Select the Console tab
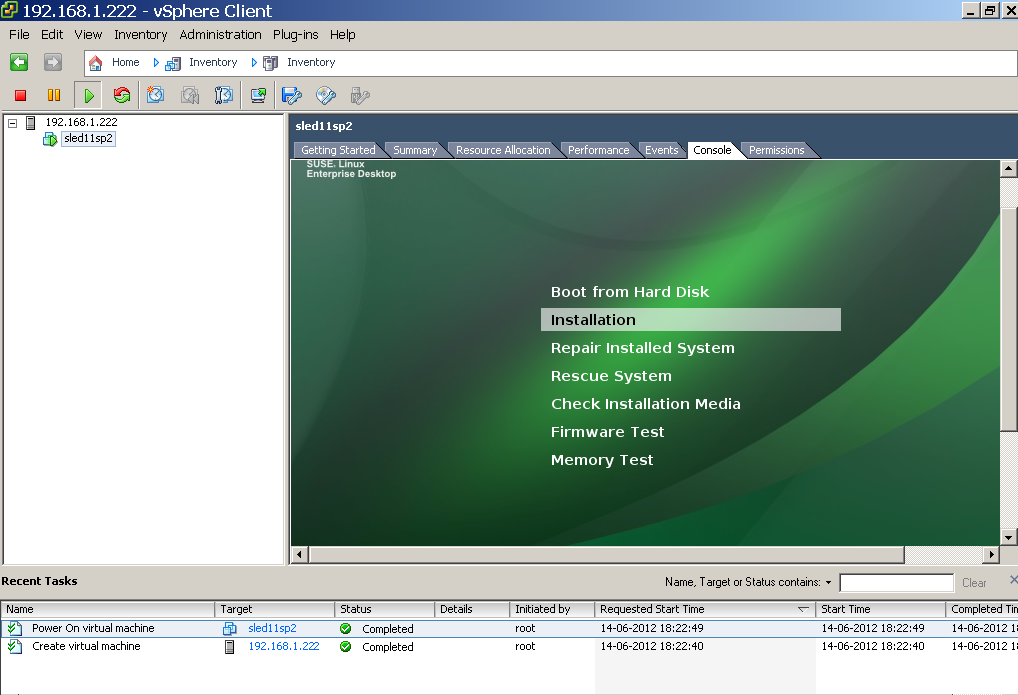The height and width of the screenshot is (695, 1018). (x=712, y=150)
